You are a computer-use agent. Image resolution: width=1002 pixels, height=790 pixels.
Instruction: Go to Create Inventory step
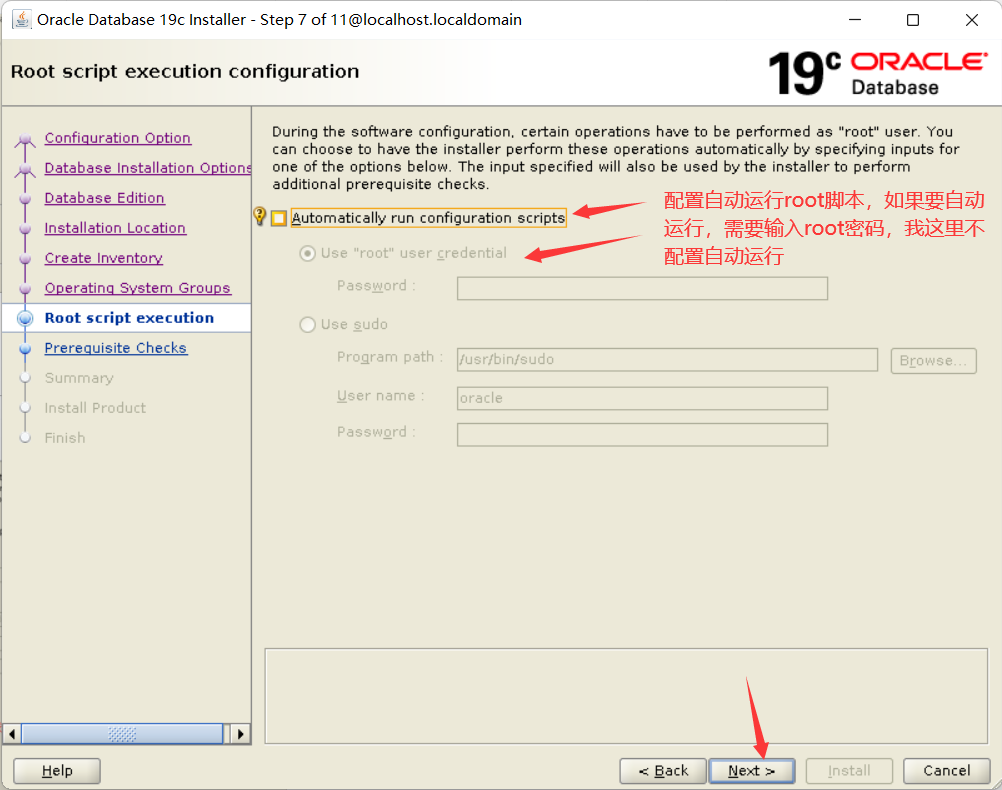click(104, 258)
